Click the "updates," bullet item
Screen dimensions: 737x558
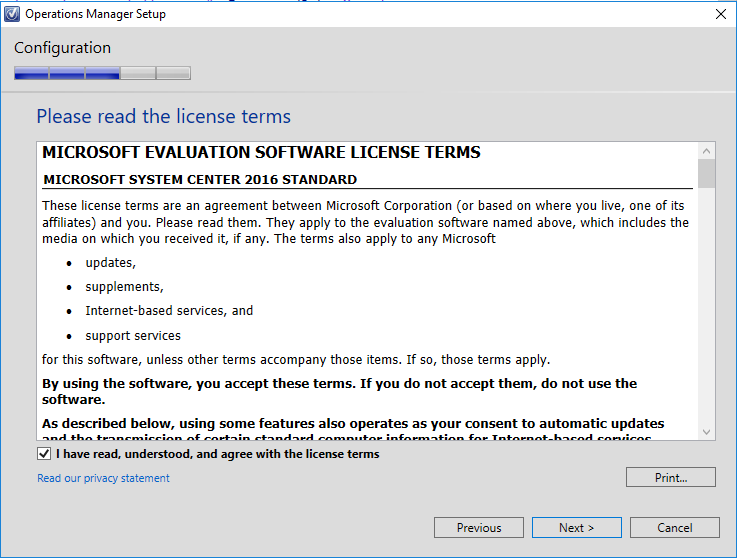(x=110, y=263)
